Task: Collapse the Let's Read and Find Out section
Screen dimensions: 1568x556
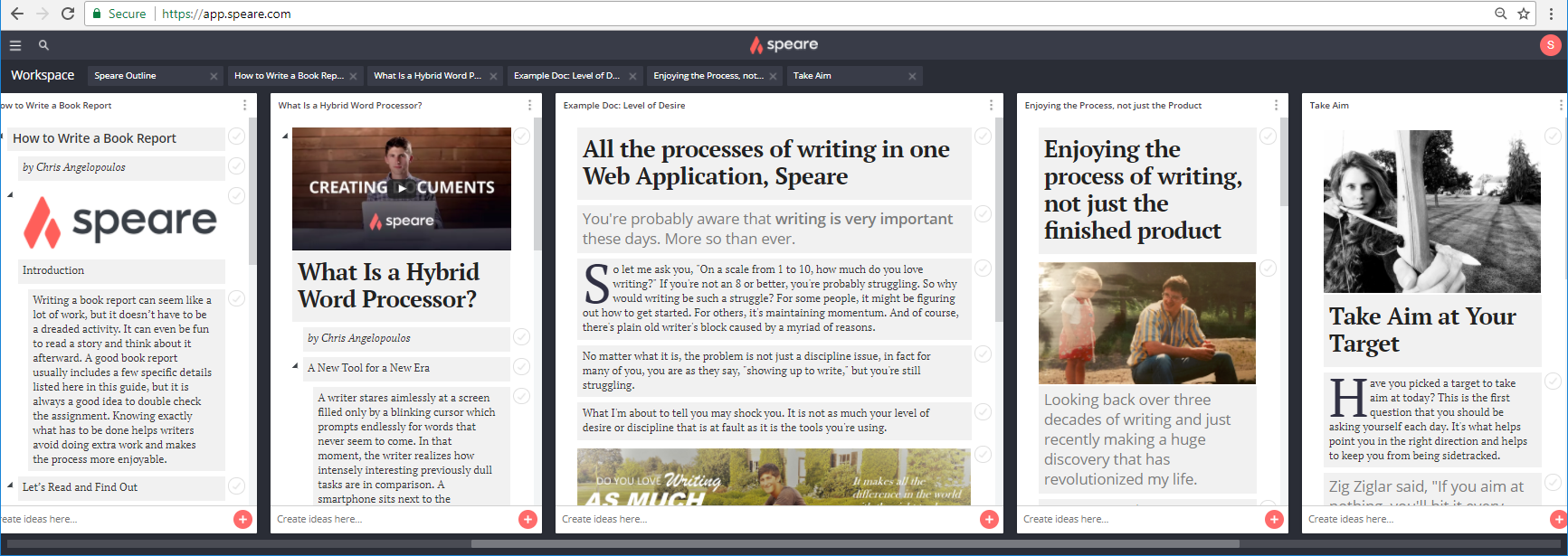Action: point(10,485)
